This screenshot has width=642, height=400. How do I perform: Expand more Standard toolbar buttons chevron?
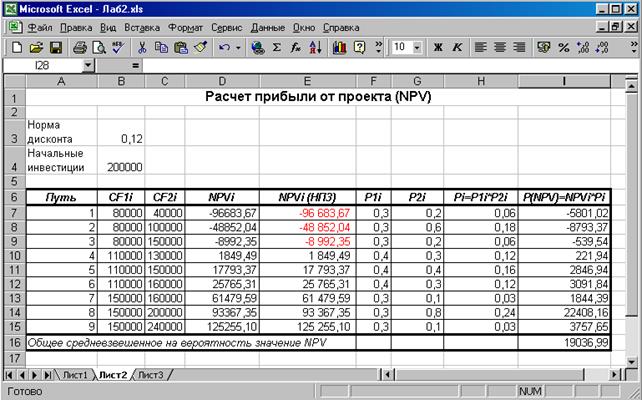(378, 47)
